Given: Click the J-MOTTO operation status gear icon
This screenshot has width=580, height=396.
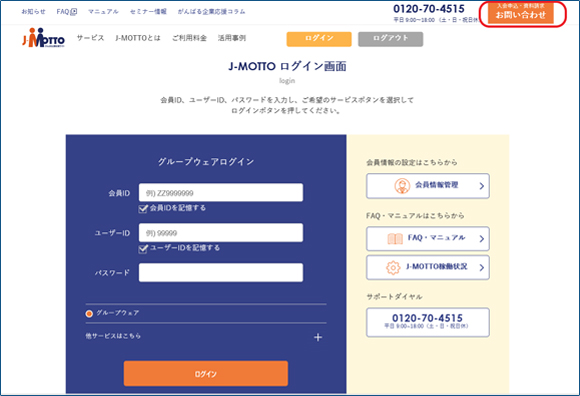Looking at the screenshot, I should tap(393, 268).
